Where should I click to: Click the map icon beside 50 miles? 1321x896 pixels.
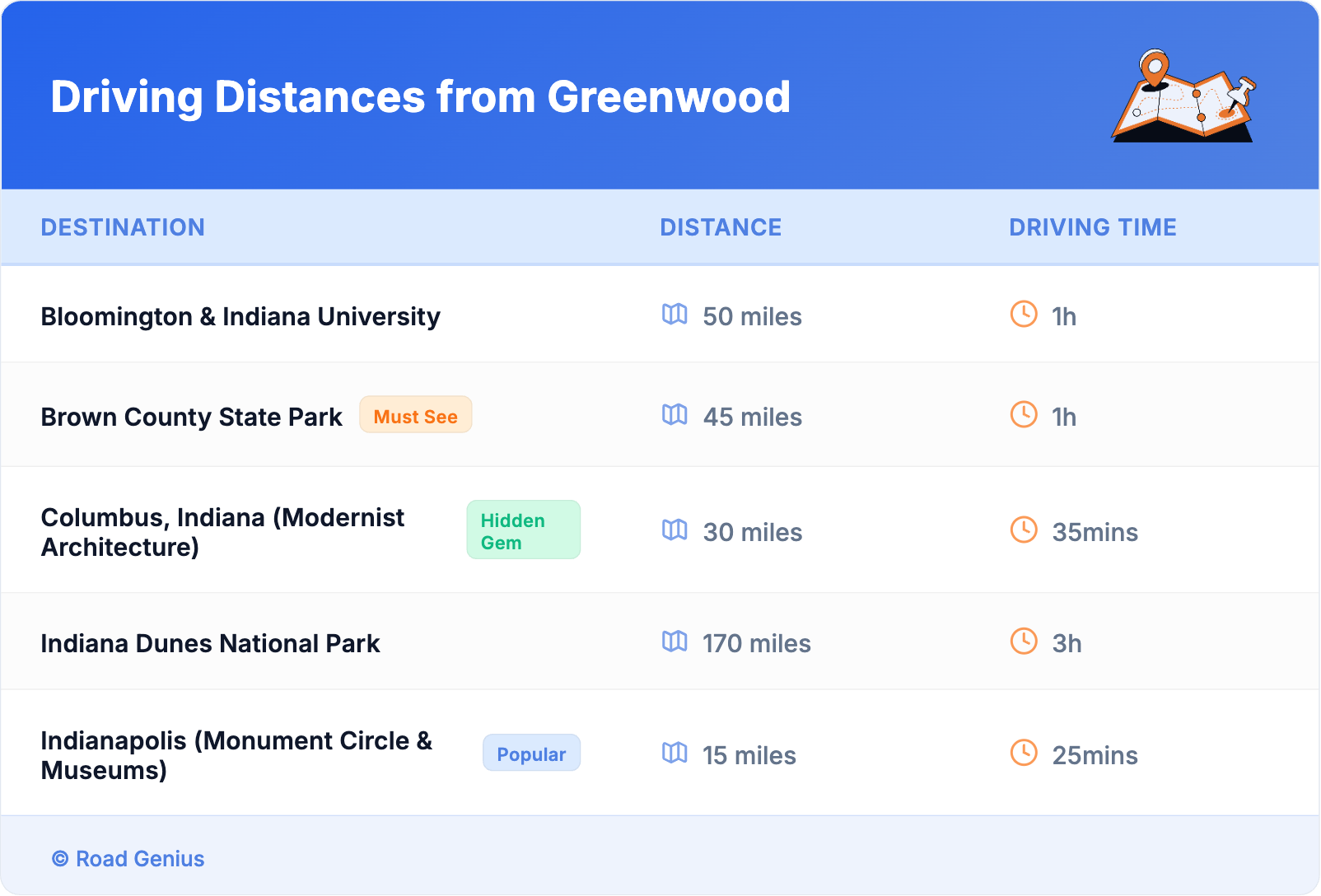pos(675,315)
